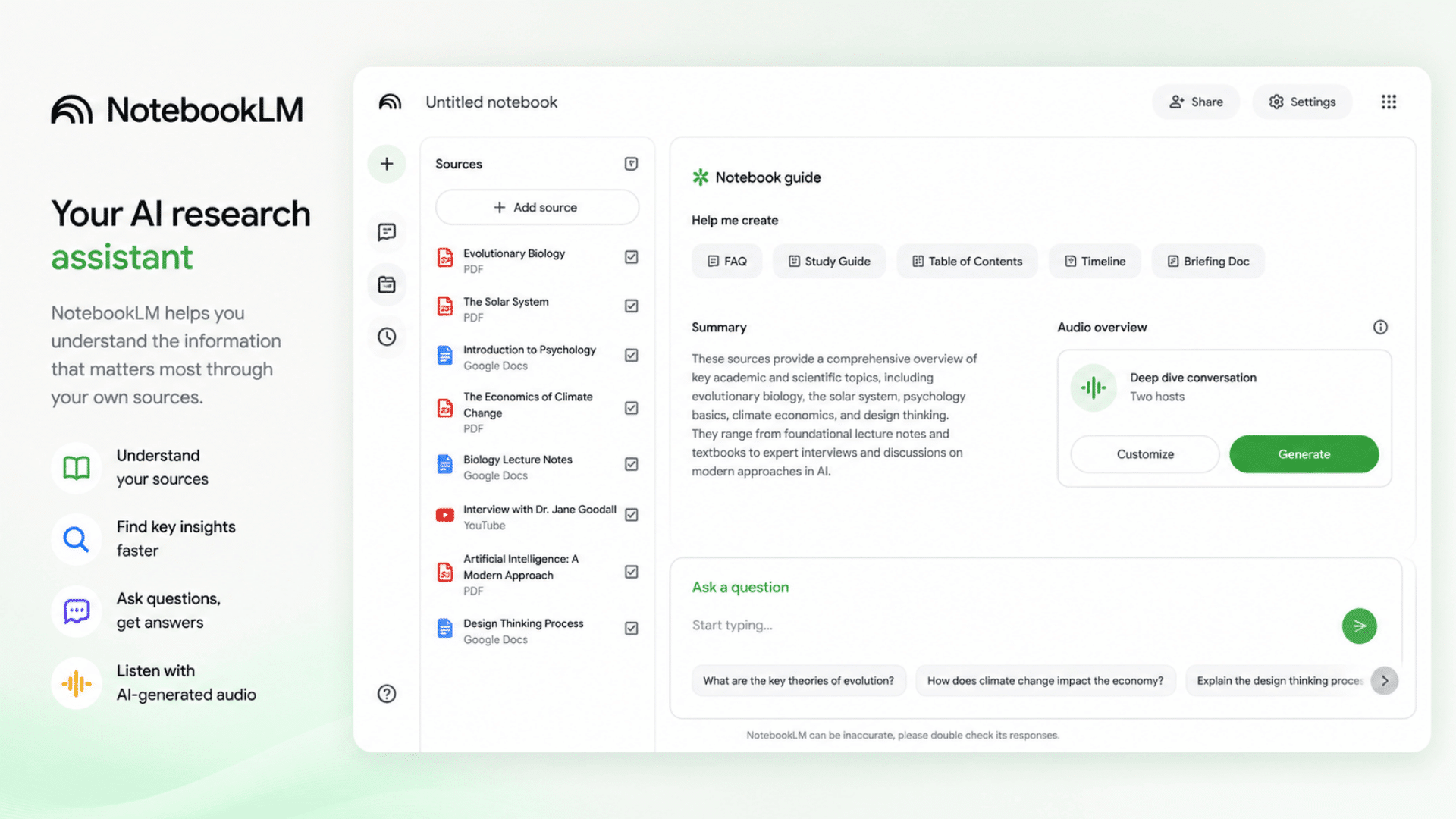Viewport: 1456px width, 819px height.
Task: Click the Notebook guide asterisk icon
Action: coord(700,177)
